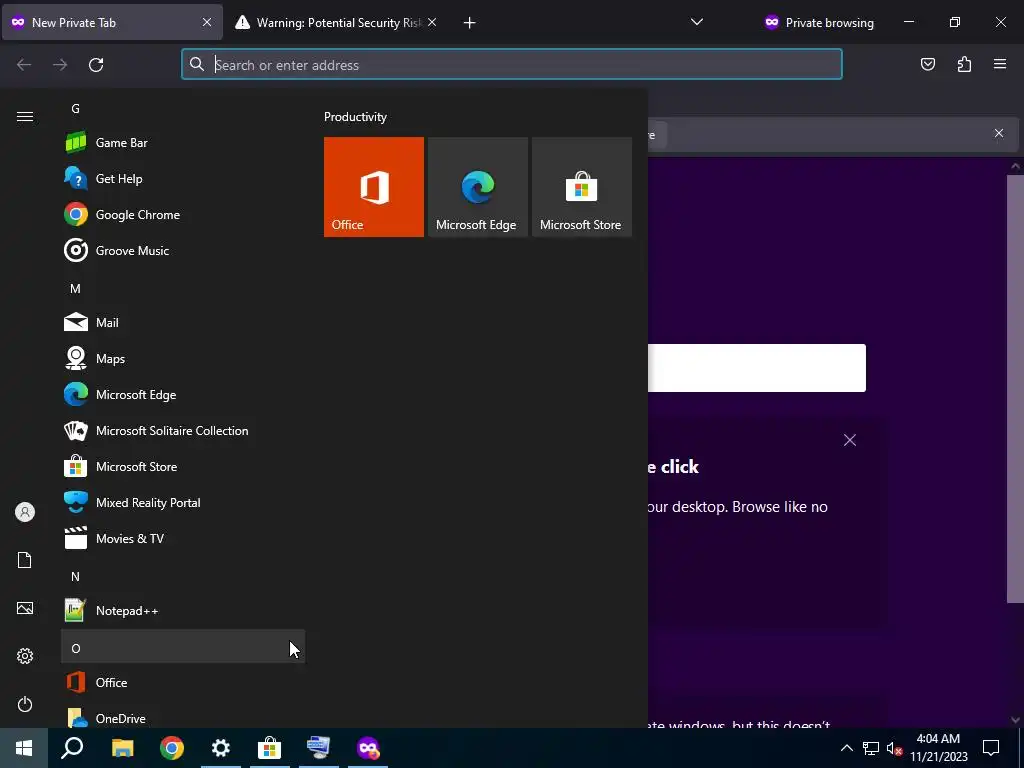The image size is (1024, 768).
Task: Close the private browsing promo card
Action: coord(850,440)
